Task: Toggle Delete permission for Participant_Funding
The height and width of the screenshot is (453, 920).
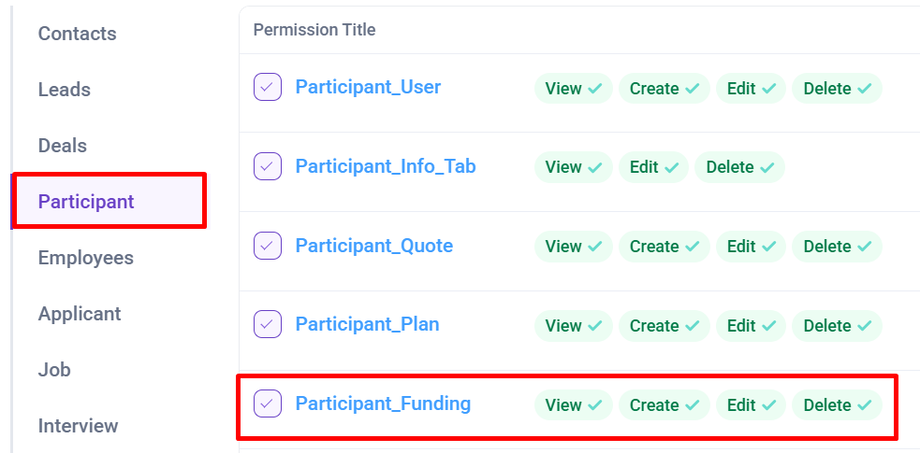Action: [836, 405]
